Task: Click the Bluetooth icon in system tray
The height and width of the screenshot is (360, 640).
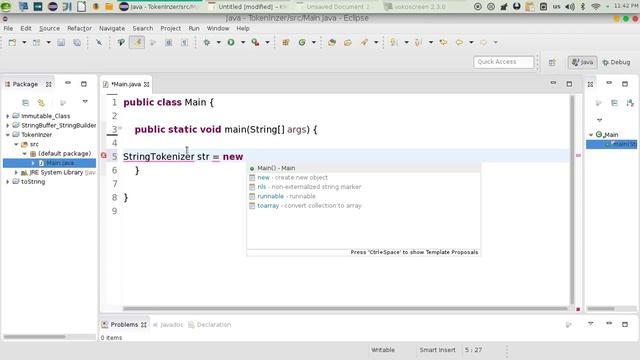Action: click(583, 7)
